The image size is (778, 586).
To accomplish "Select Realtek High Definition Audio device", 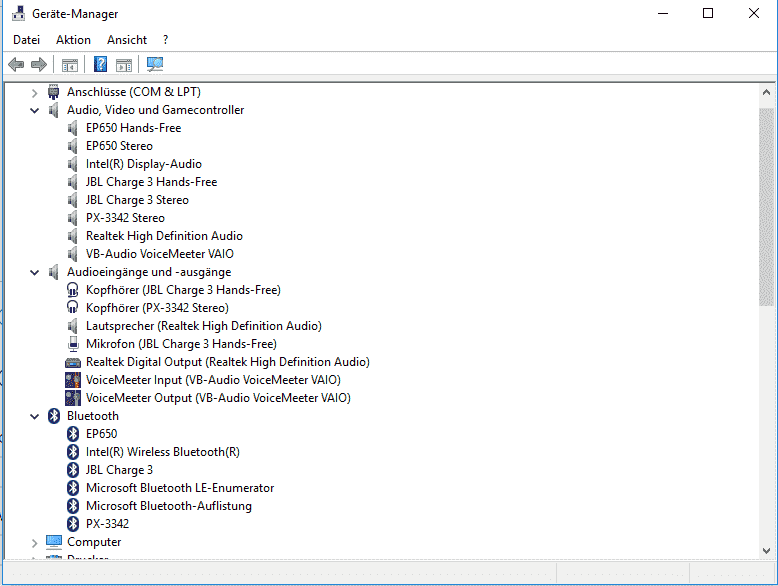I will 164,236.
